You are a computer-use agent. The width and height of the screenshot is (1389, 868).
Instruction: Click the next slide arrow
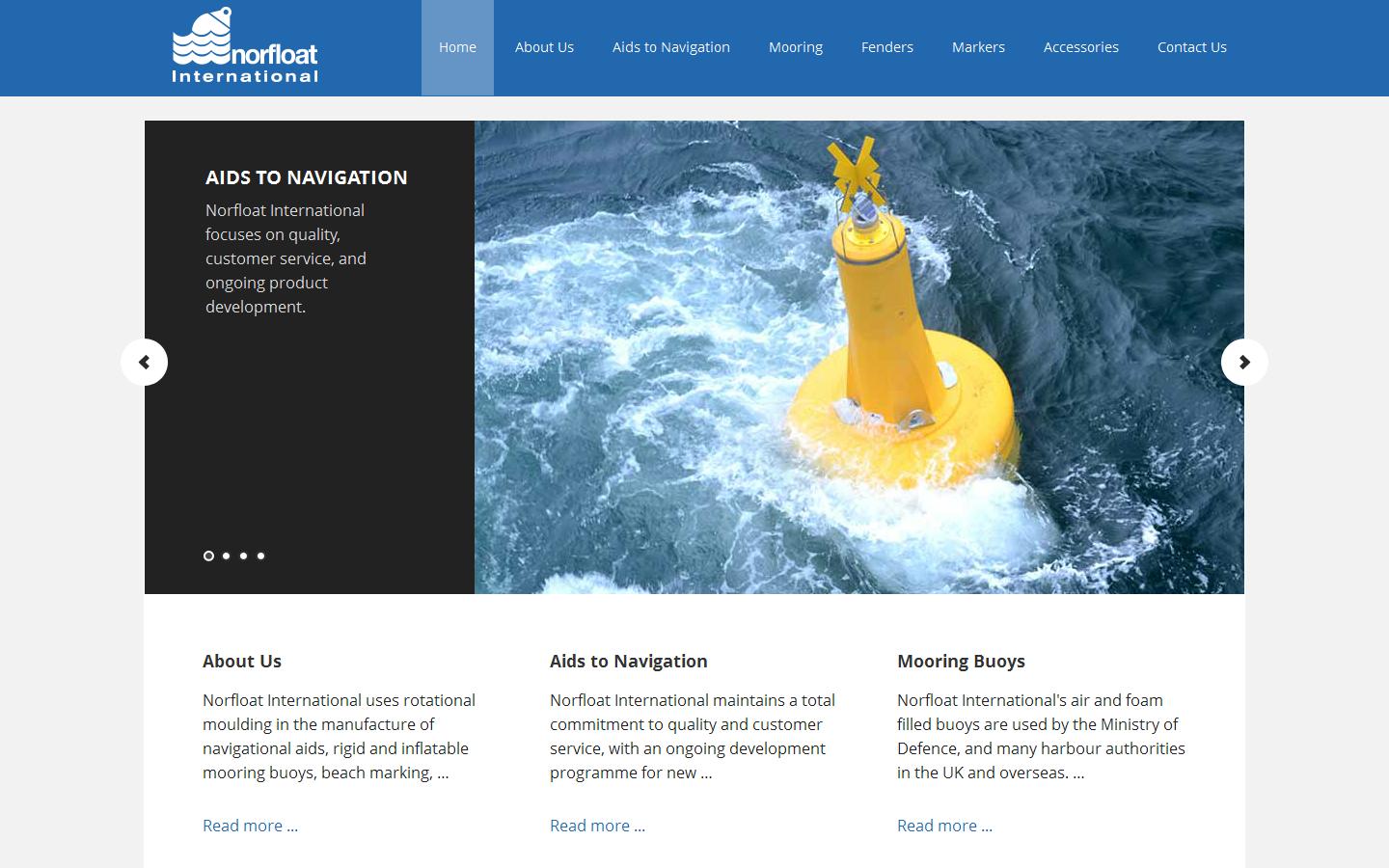[1244, 362]
